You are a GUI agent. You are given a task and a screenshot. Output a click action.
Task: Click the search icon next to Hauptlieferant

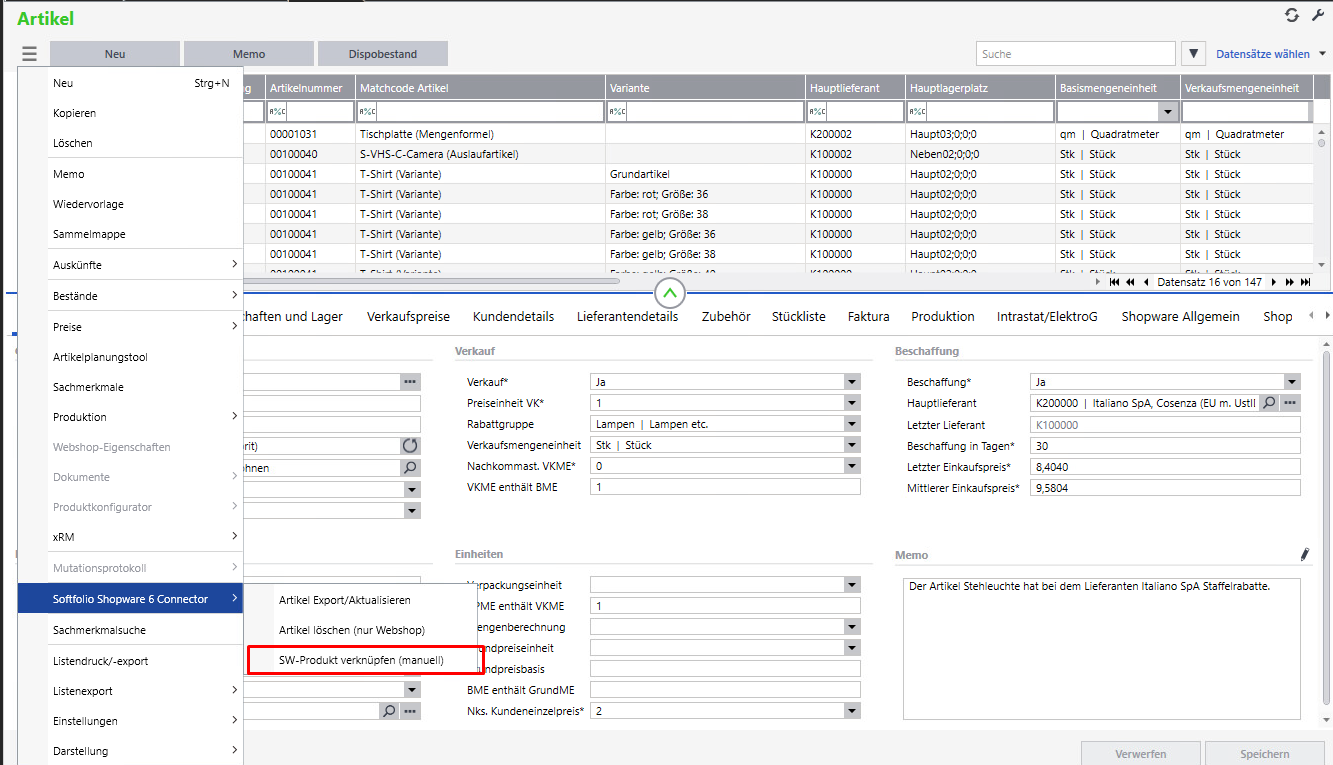tap(1268, 402)
